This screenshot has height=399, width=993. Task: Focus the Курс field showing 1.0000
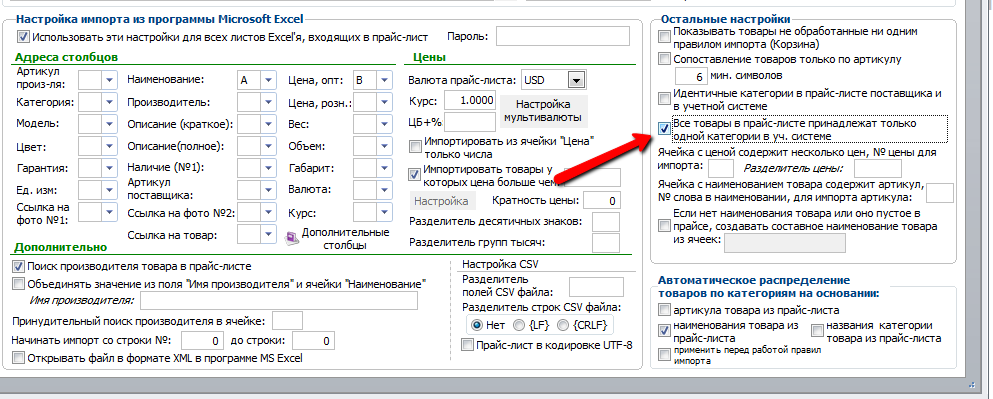tap(470, 100)
